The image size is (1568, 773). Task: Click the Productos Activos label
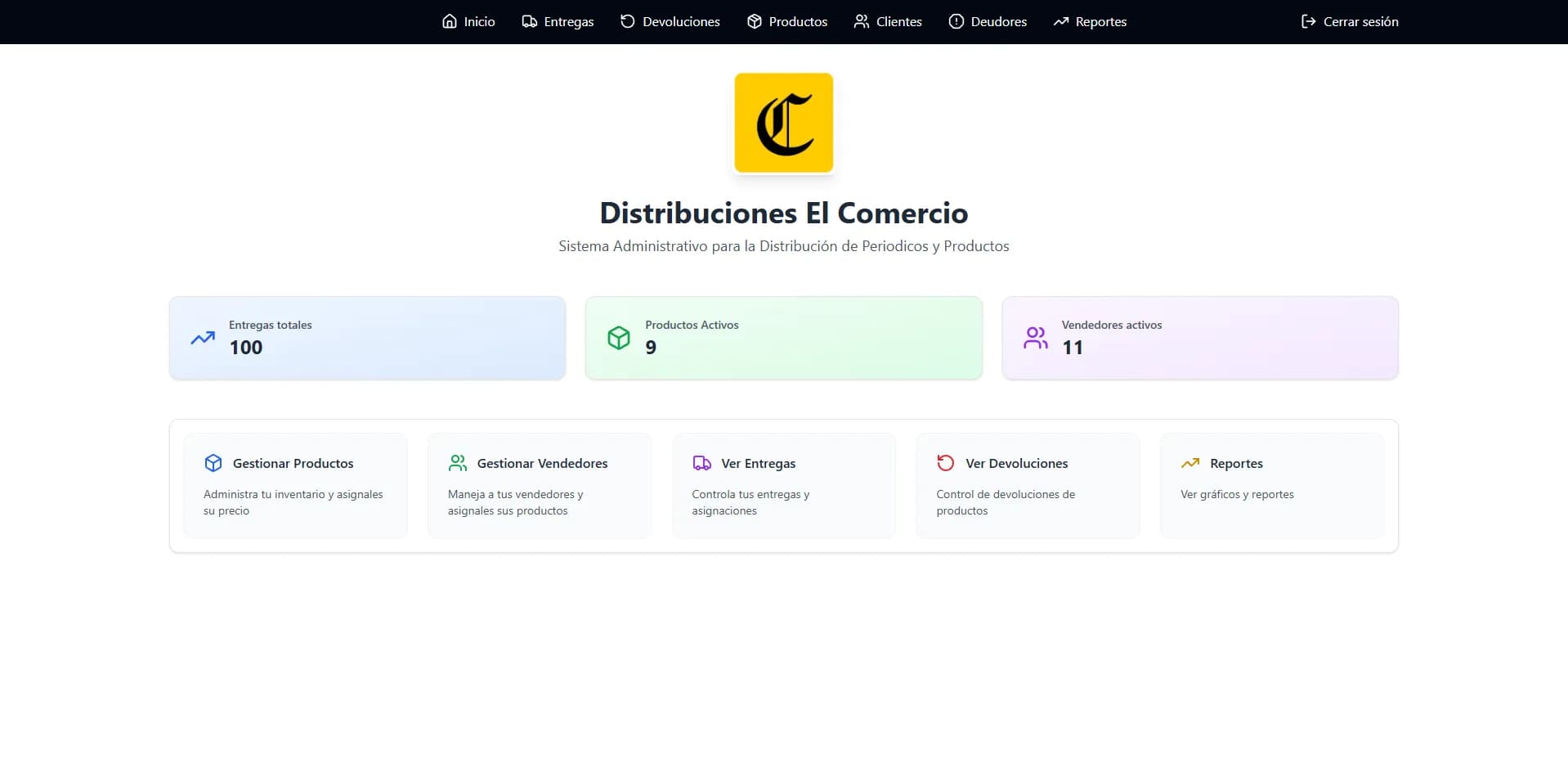pyautogui.click(x=692, y=325)
